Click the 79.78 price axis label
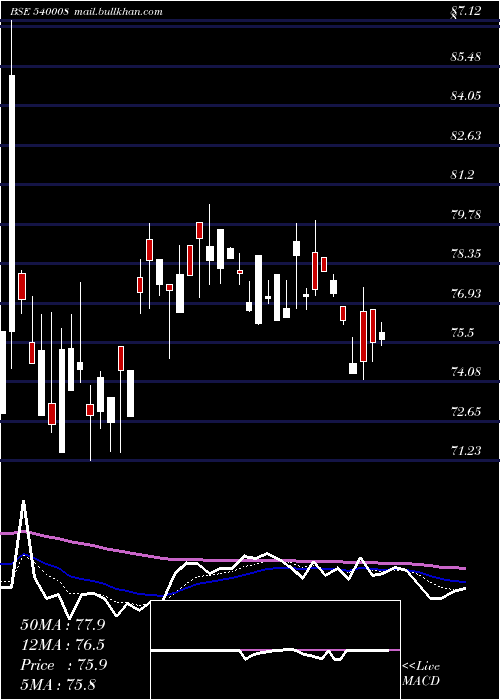The width and height of the screenshot is (500, 700). (x=466, y=215)
